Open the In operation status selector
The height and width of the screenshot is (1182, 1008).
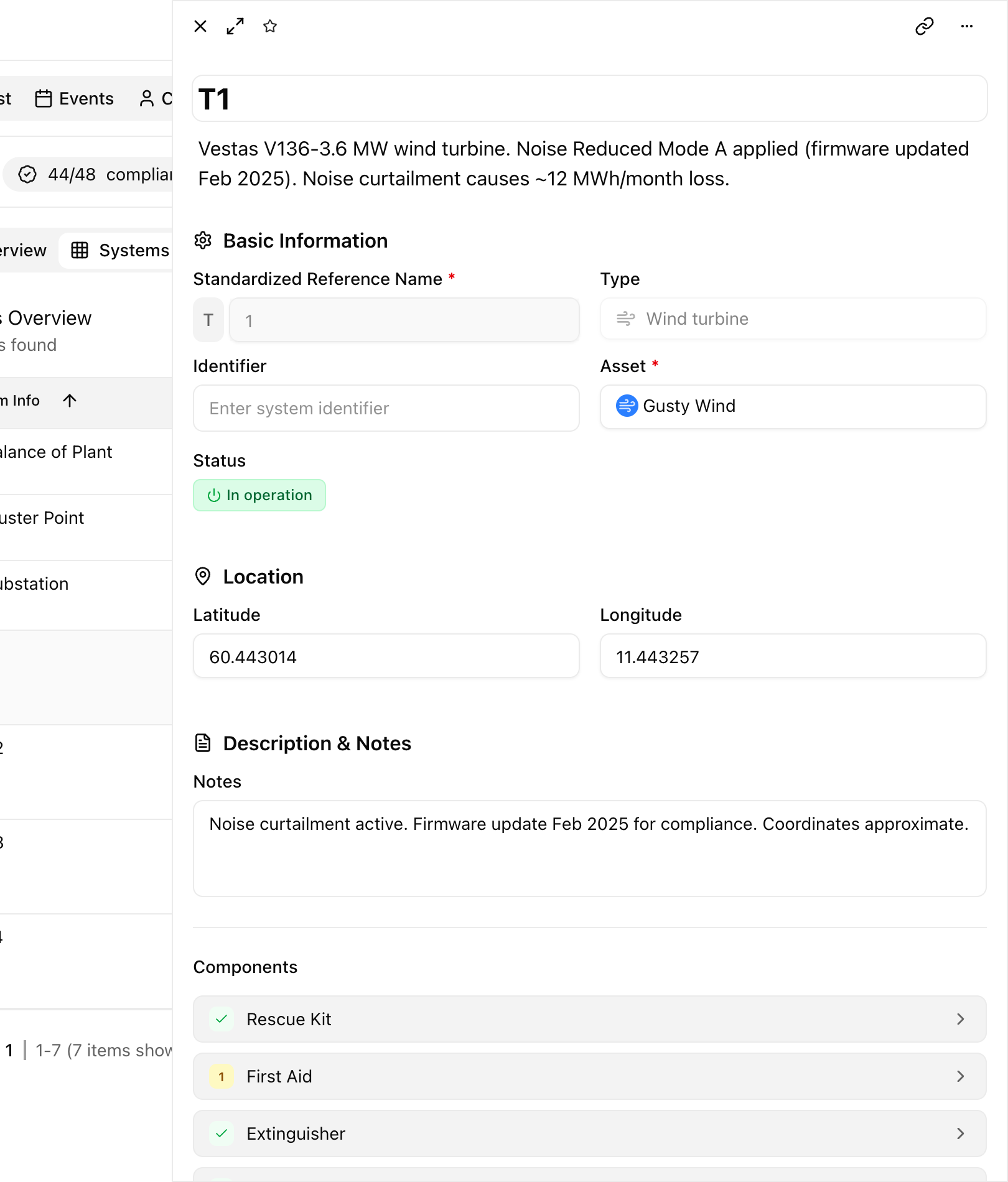259,495
